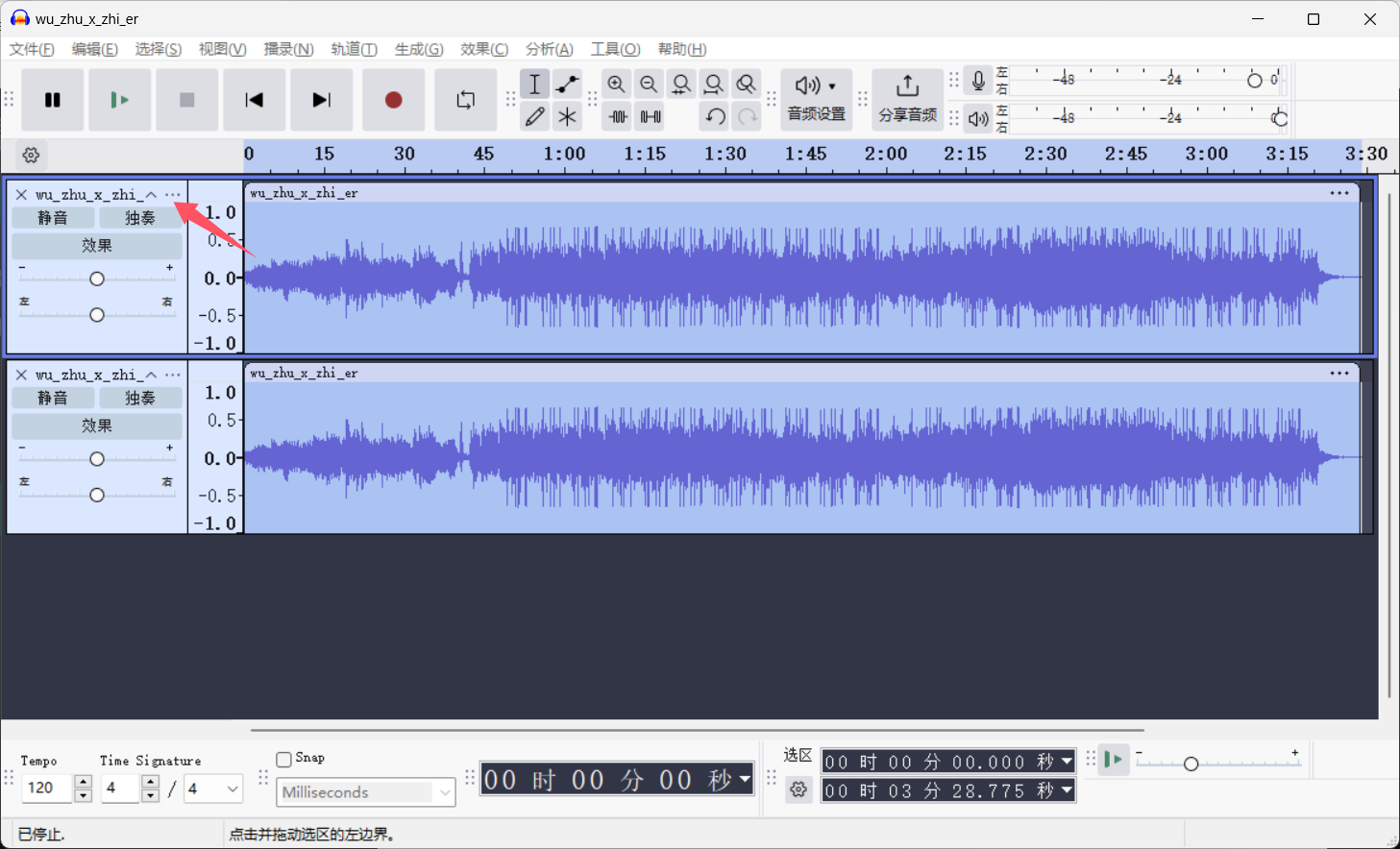Click the Redo arrow icon
The height and width of the screenshot is (849, 1400).
point(747,117)
